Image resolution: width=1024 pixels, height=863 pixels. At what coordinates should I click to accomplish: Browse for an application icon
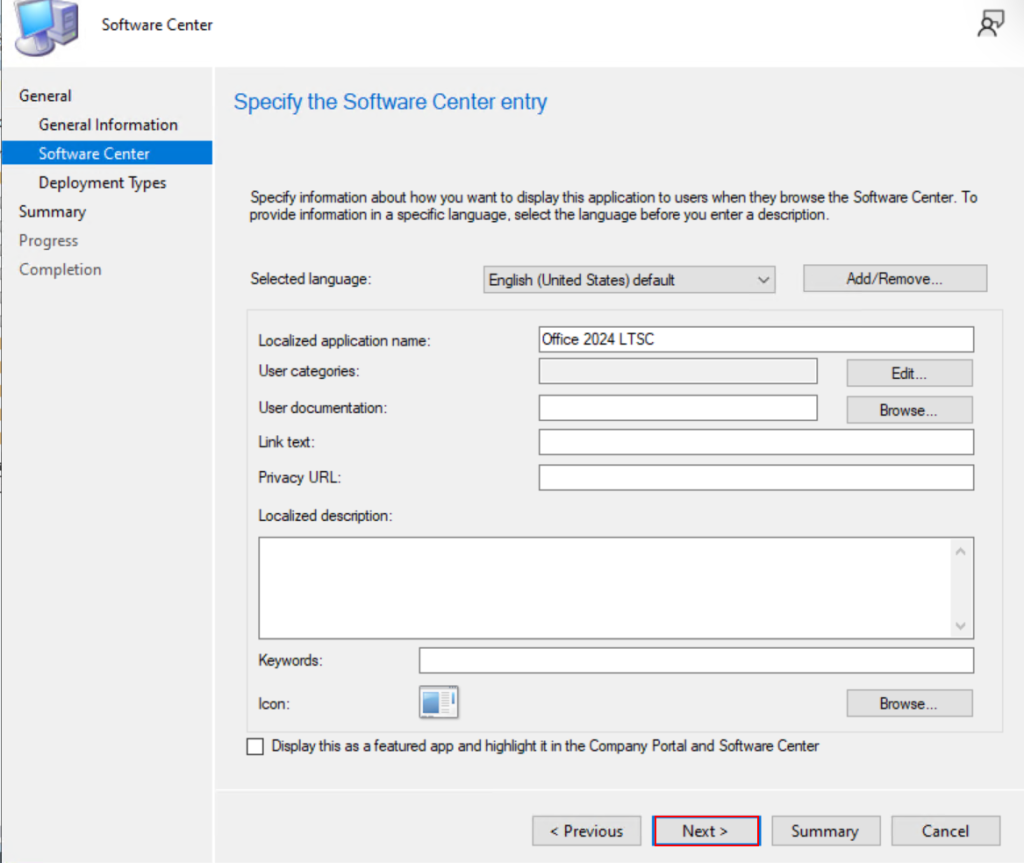909,704
